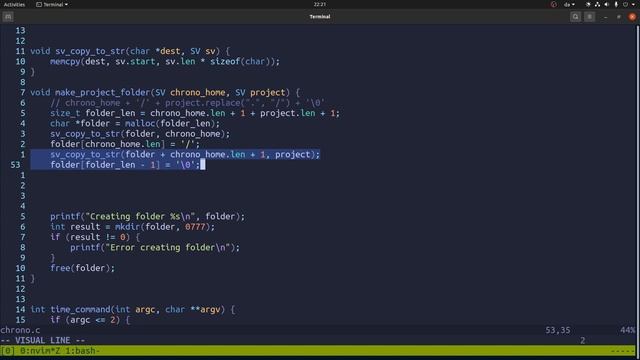Click the commented chrono_home + '/' line
The height and width of the screenshot is (360, 640).
pyautogui.click(x=187, y=103)
